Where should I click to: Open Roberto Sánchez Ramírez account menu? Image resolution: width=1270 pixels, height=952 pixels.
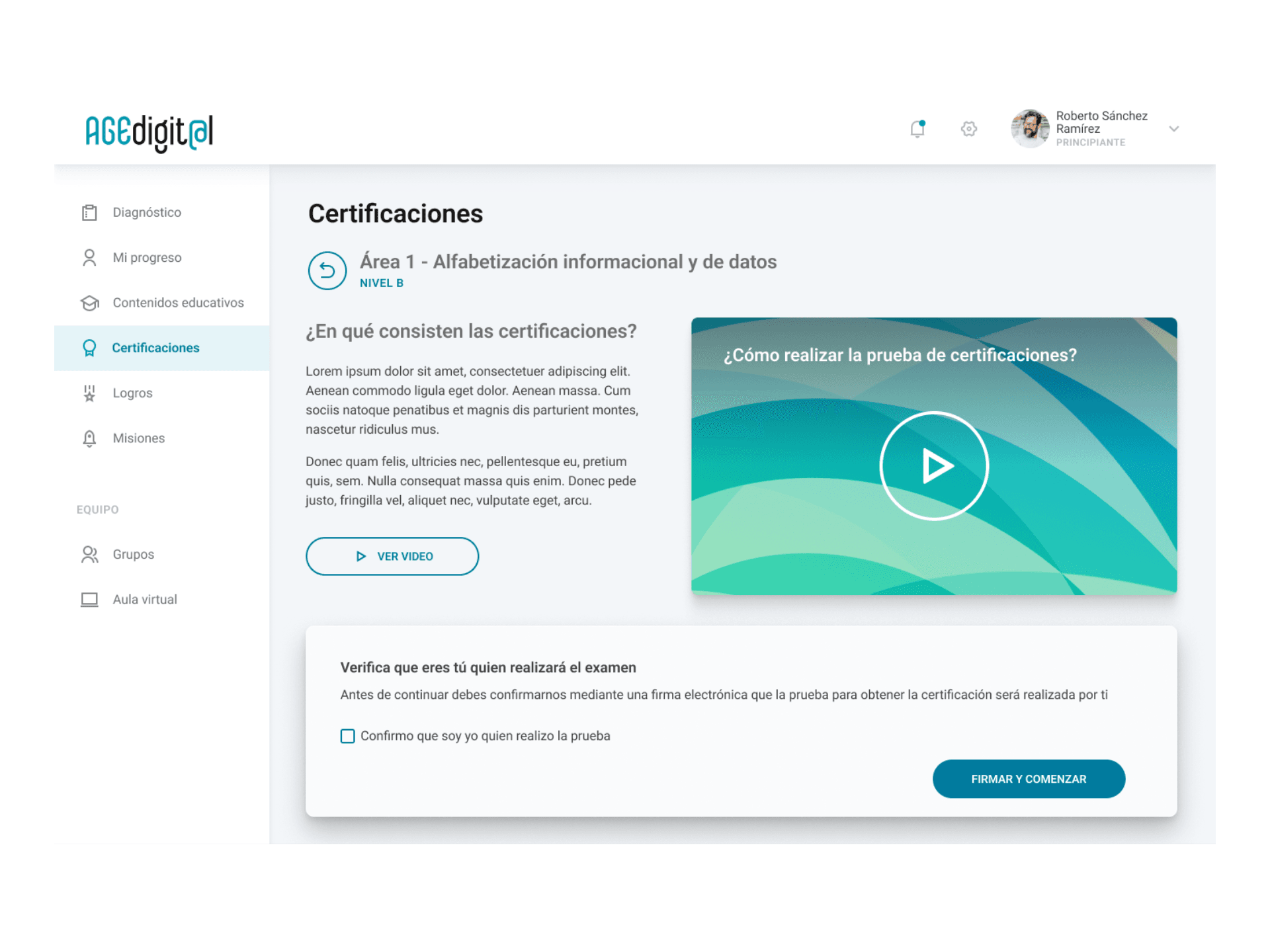click(x=1101, y=123)
